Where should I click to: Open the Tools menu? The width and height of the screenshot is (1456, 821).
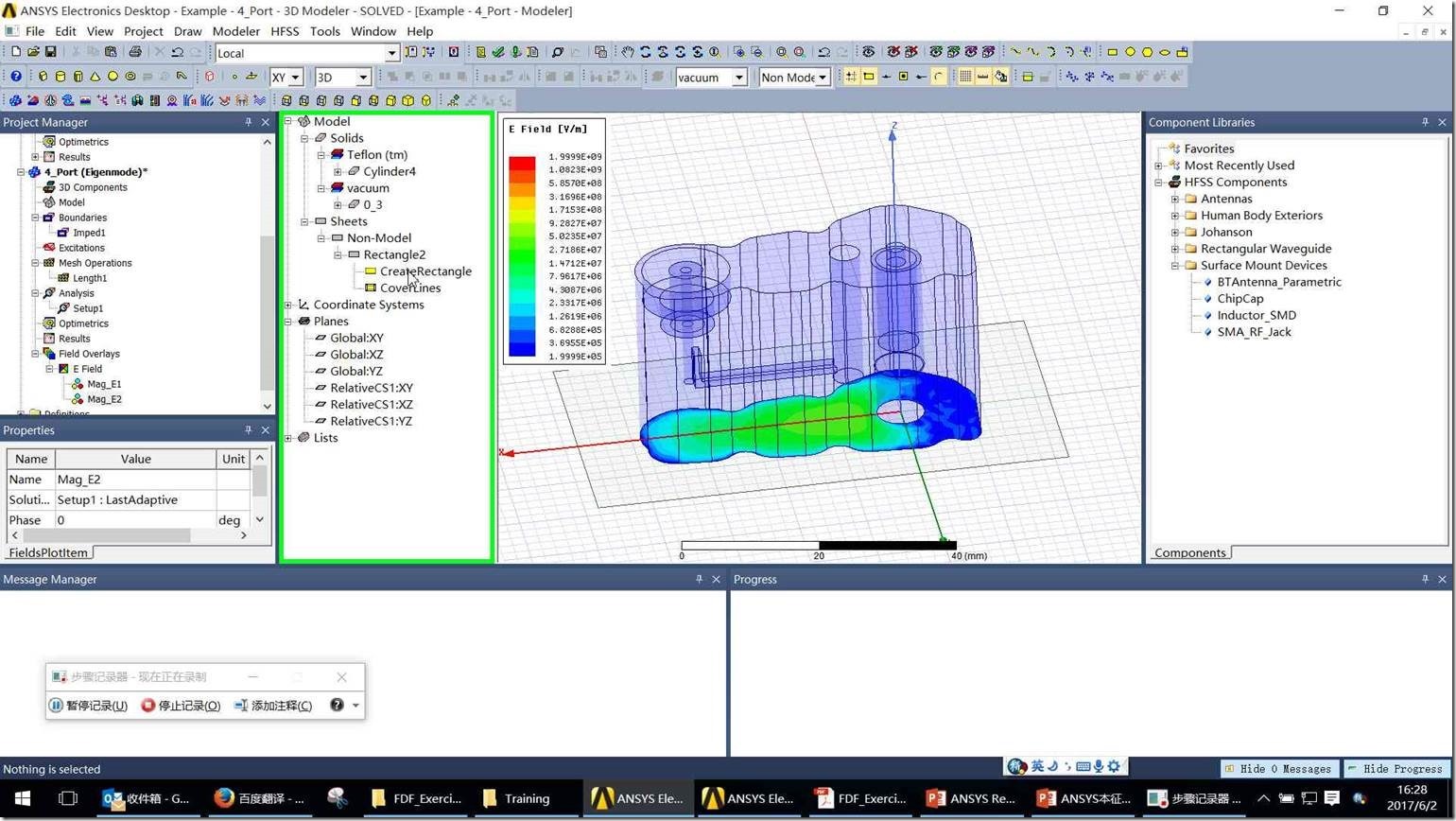(x=324, y=31)
